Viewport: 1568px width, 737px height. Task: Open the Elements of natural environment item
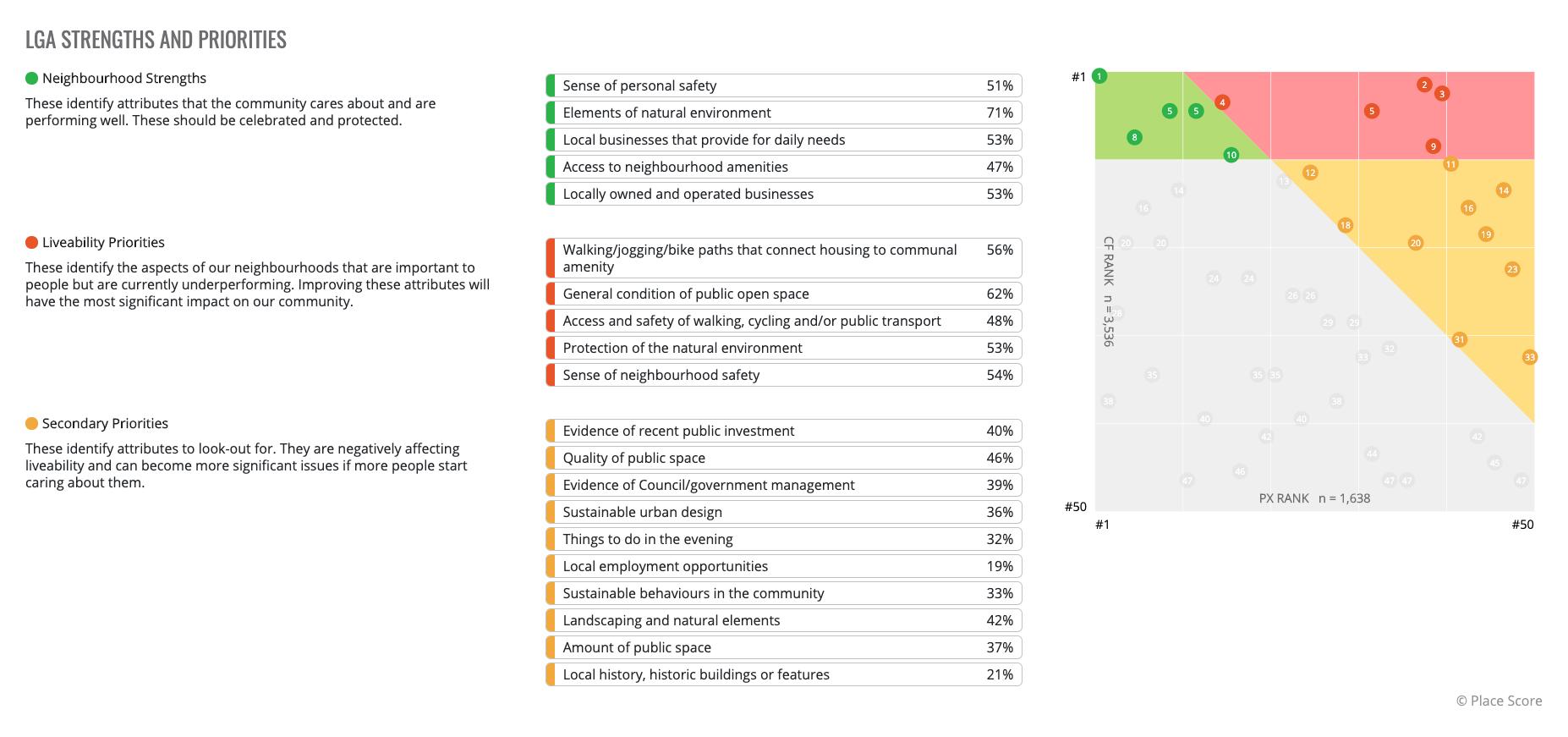pyautogui.click(x=783, y=113)
